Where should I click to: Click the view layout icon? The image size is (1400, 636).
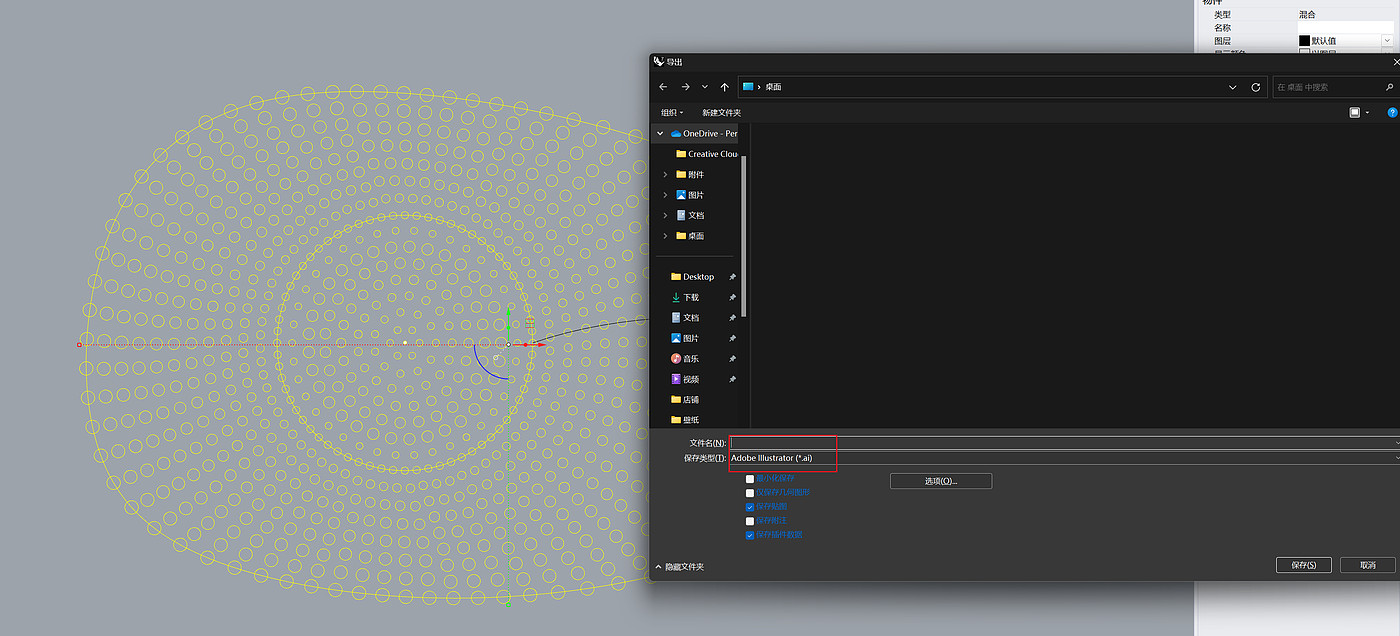pos(1355,113)
